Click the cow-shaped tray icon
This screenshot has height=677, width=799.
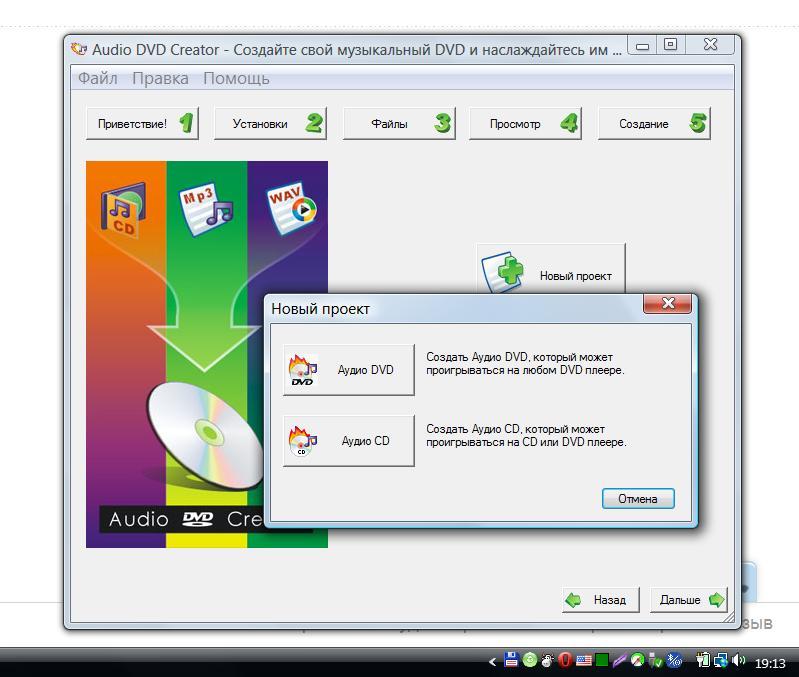tap(547, 661)
